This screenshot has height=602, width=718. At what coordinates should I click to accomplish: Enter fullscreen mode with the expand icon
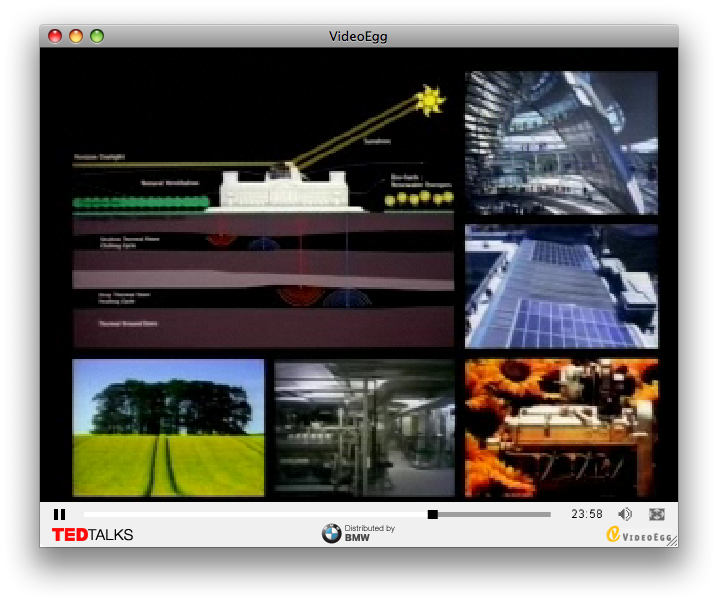point(657,514)
